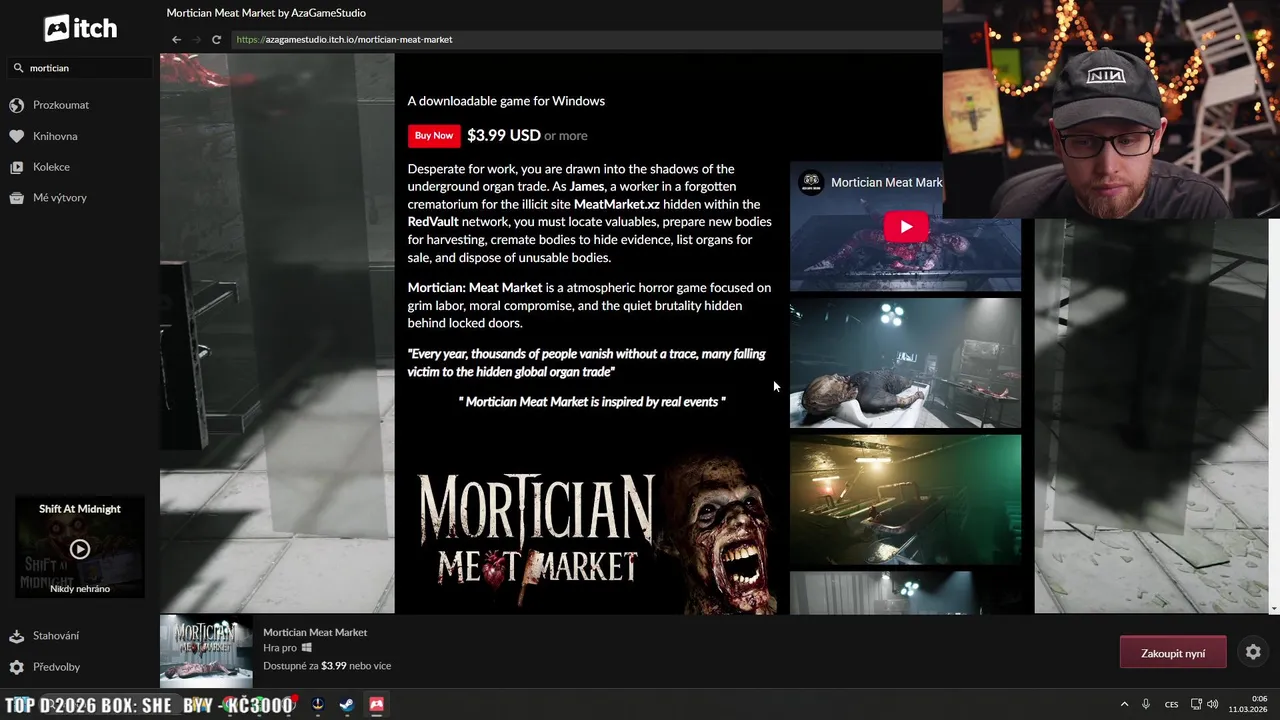Click the play-box icon beside Kolekce
This screenshot has height=720, width=1280.
click(16, 167)
